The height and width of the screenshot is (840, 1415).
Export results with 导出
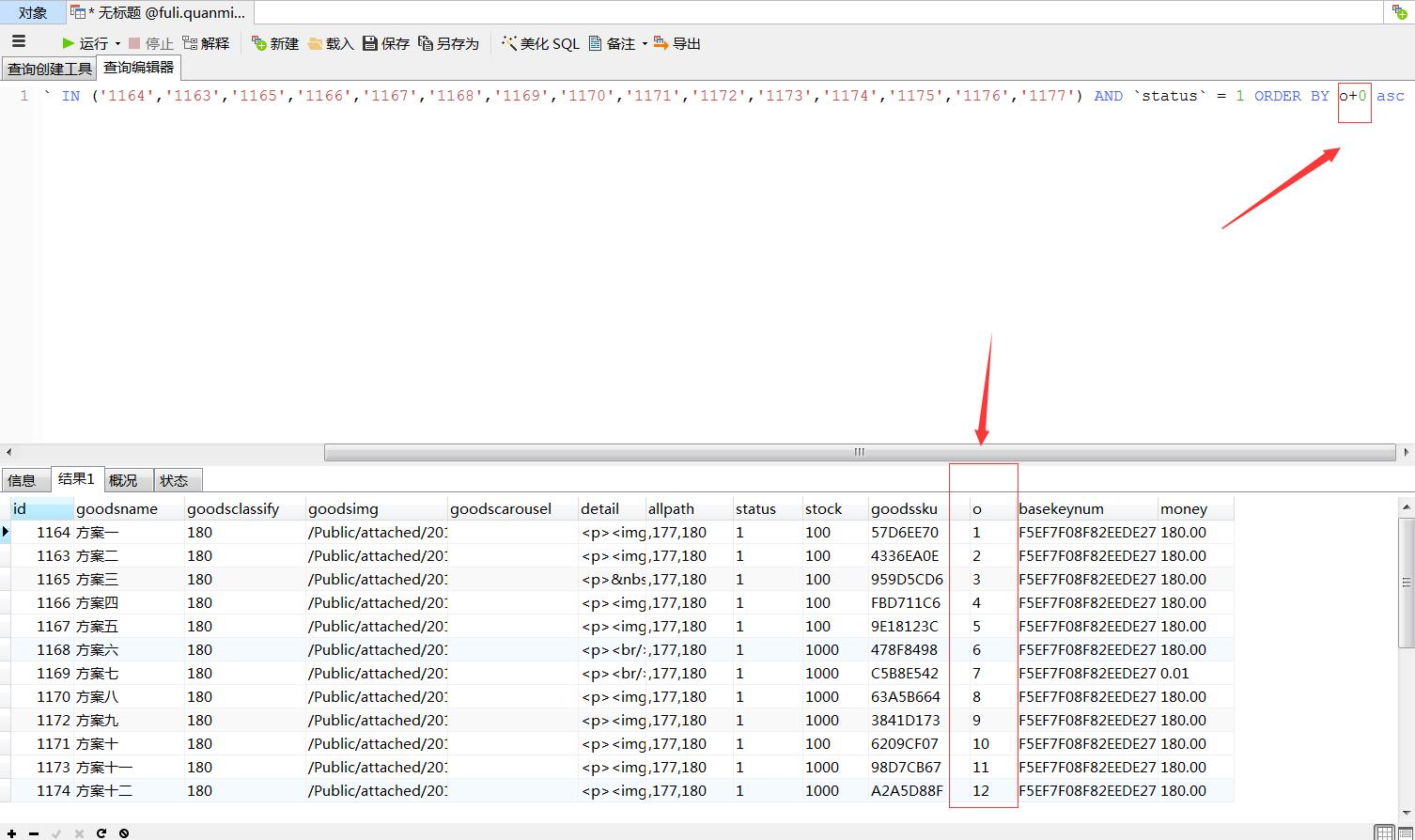(677, 43)
